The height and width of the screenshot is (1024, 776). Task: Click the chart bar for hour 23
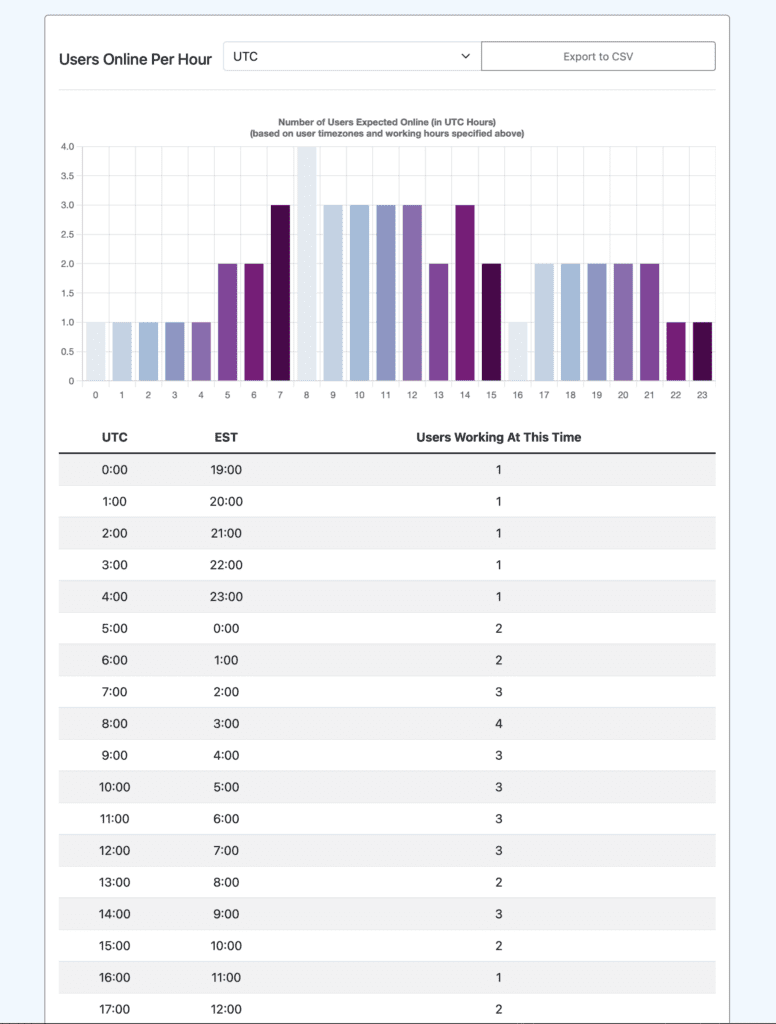(x=702, y=351)
